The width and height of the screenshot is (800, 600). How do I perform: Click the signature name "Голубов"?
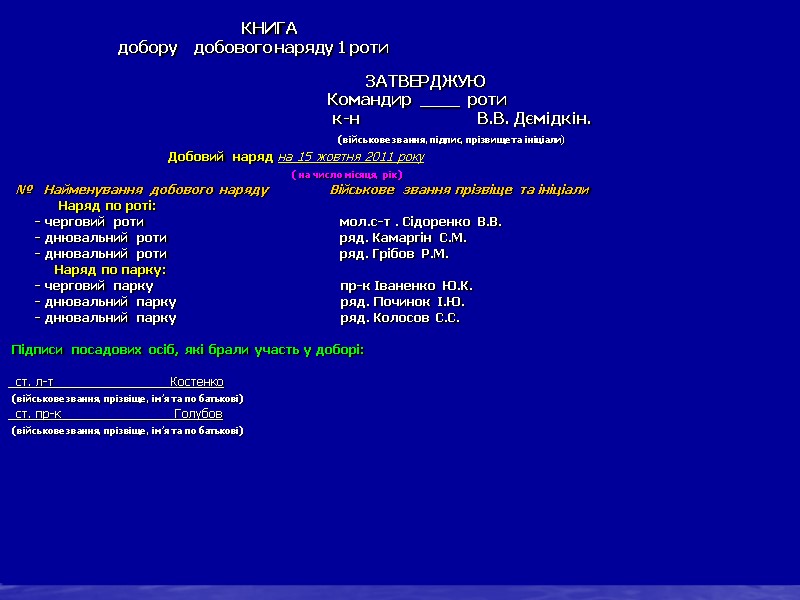[198, 414]
